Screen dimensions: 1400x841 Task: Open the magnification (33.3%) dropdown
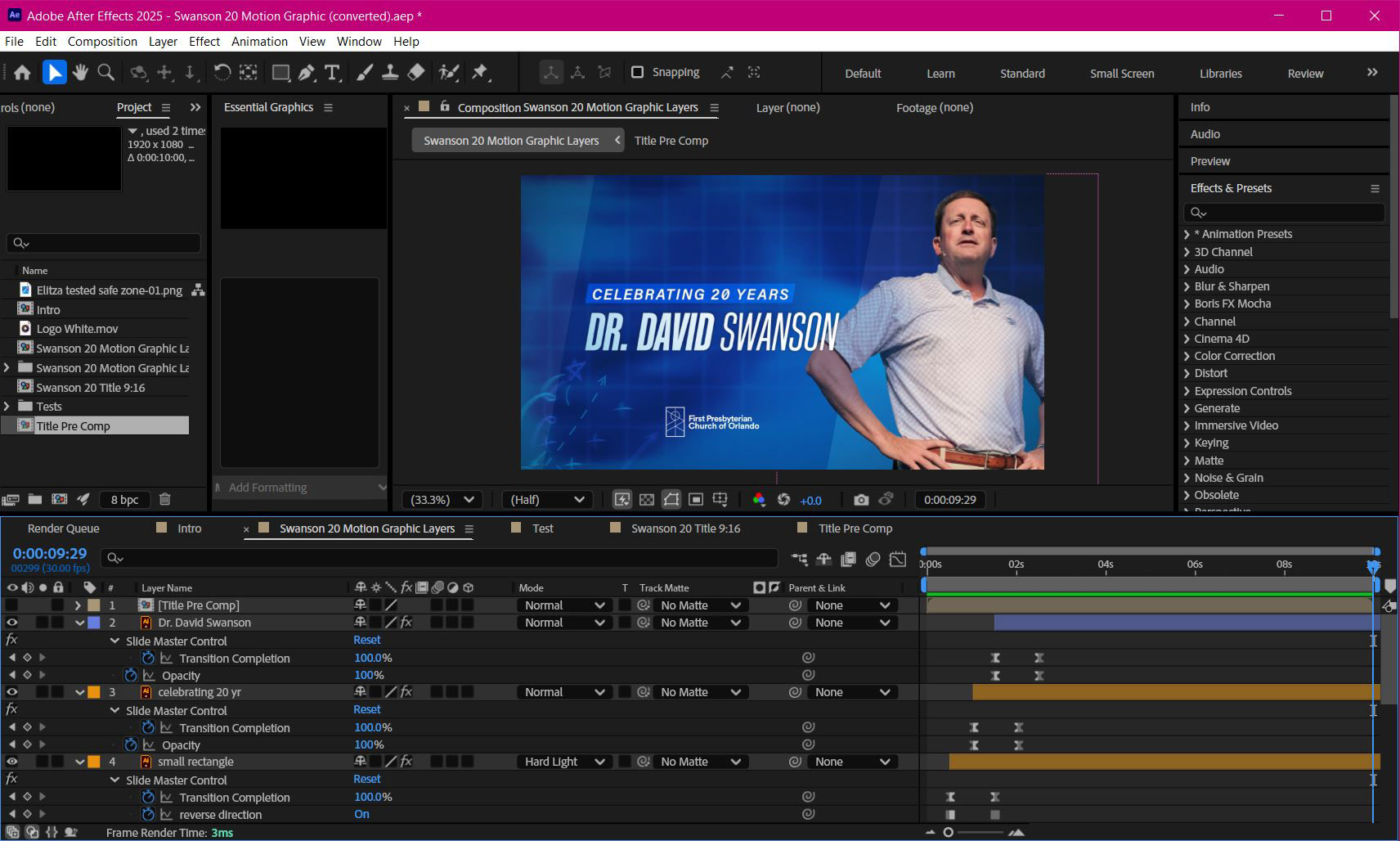[442, 499]
